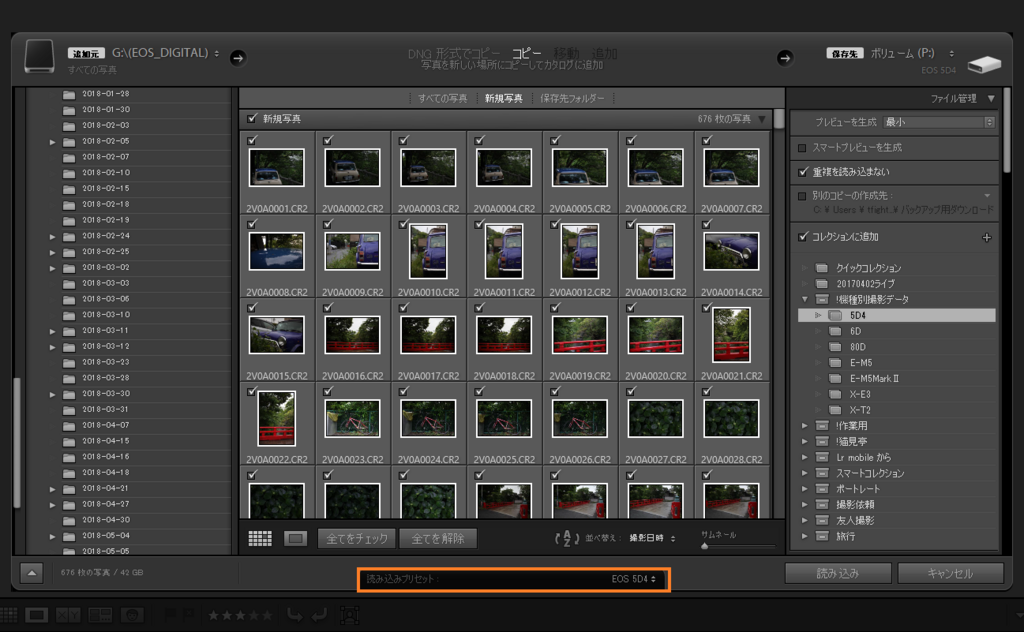Expand the !作業用 collection set
The image size is (1024, 632).
[805, 426]
